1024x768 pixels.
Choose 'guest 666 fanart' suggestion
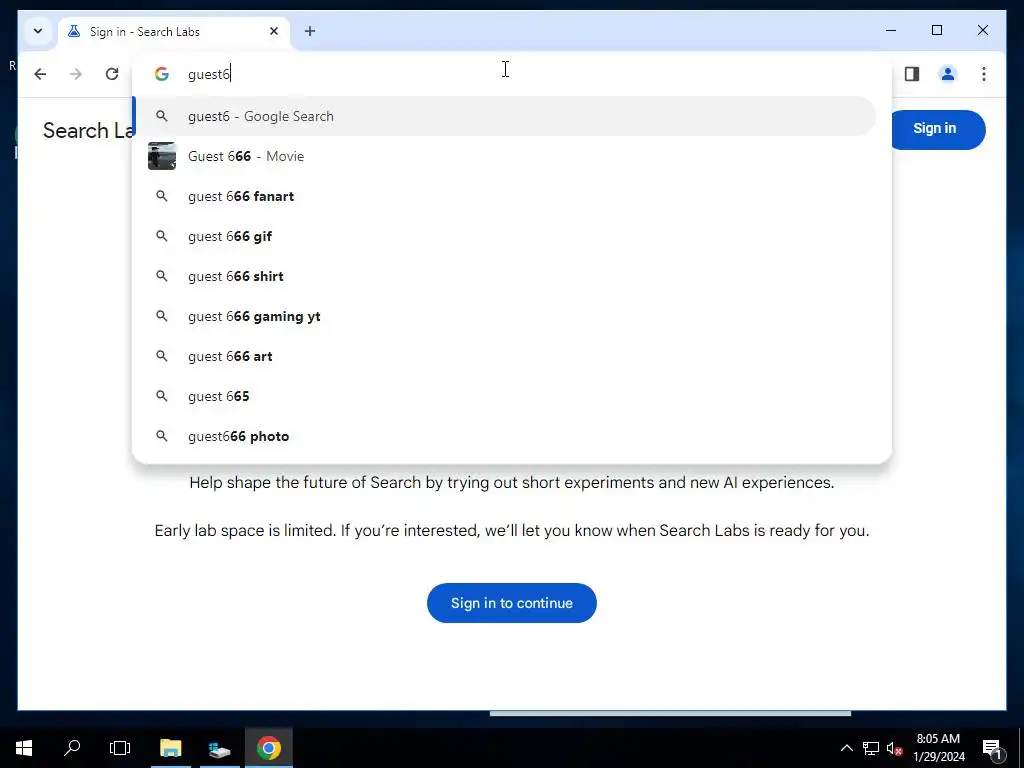[504, 196]
